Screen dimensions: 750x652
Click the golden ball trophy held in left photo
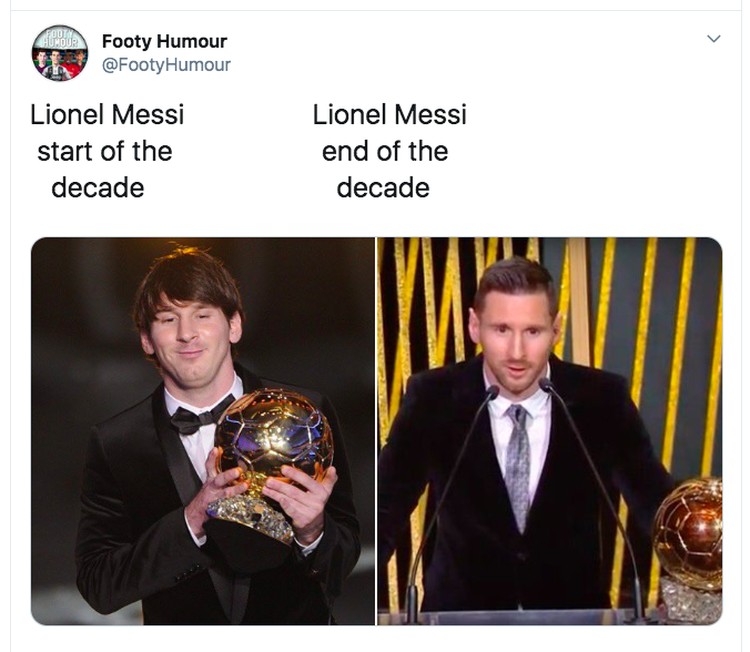[274, 433]
